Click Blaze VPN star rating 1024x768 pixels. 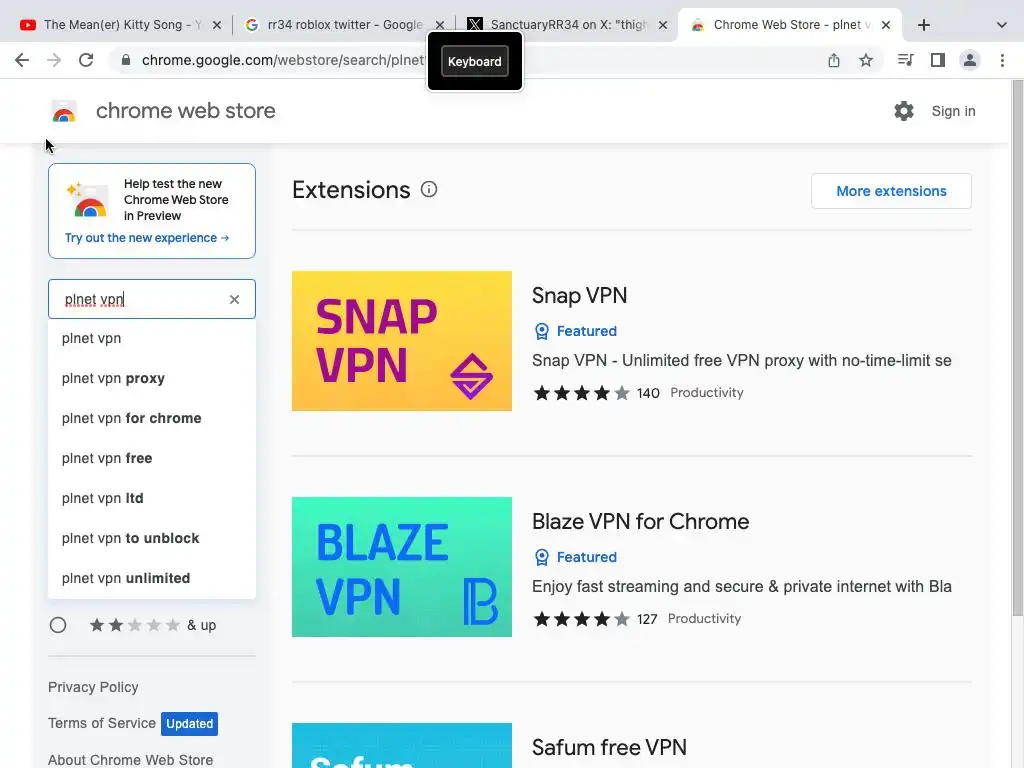[x=582, y=619]
